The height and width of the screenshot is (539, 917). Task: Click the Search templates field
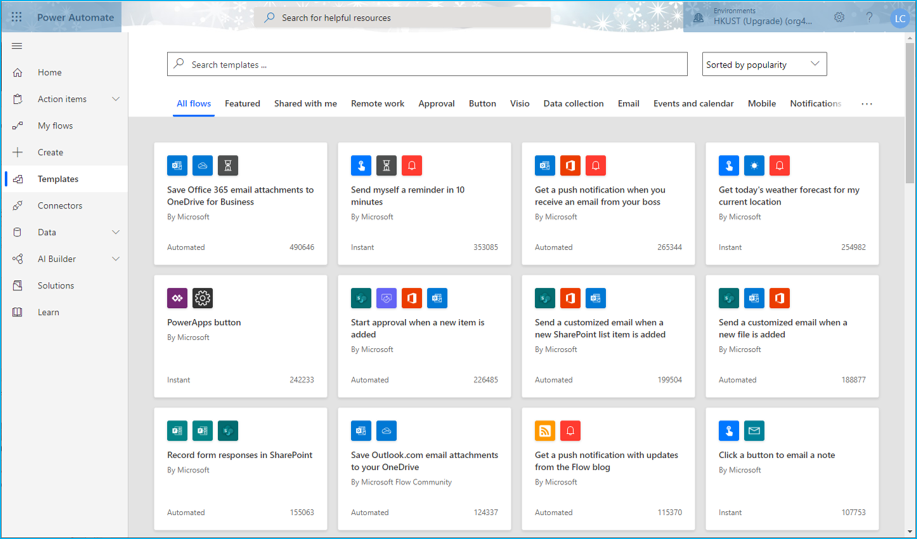click(427, 64)
